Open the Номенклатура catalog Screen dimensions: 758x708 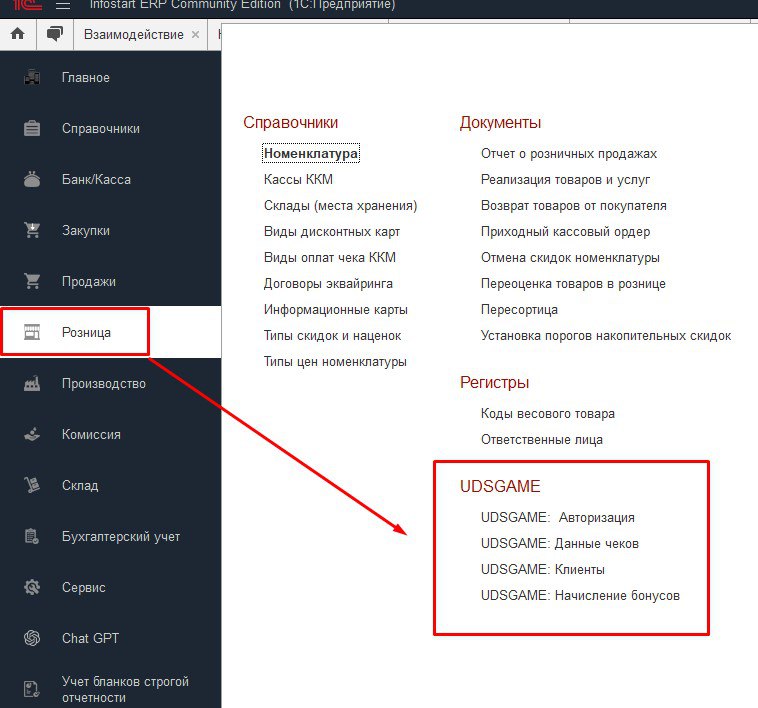tap(311, 153)
